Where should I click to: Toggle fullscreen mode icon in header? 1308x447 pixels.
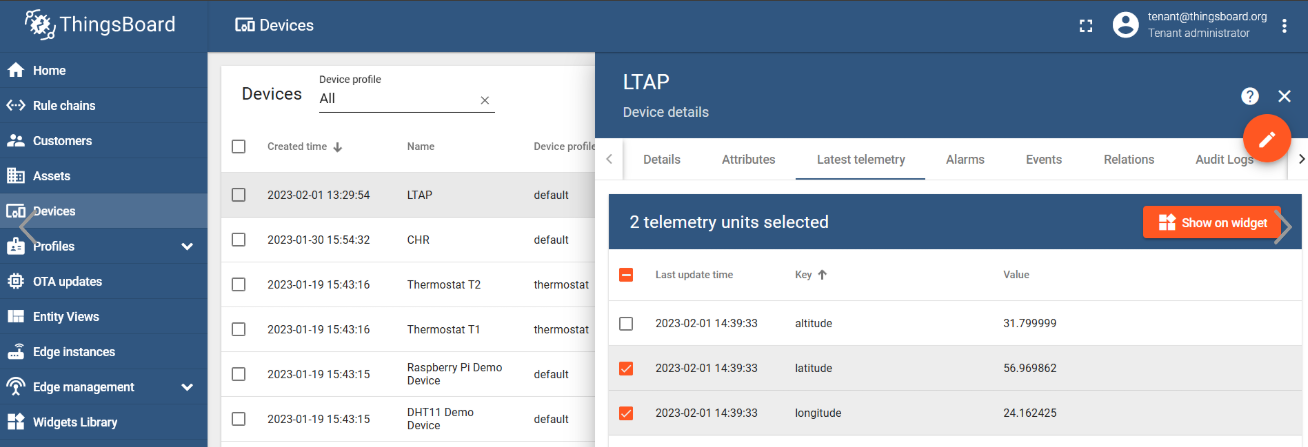point(1085,26)
